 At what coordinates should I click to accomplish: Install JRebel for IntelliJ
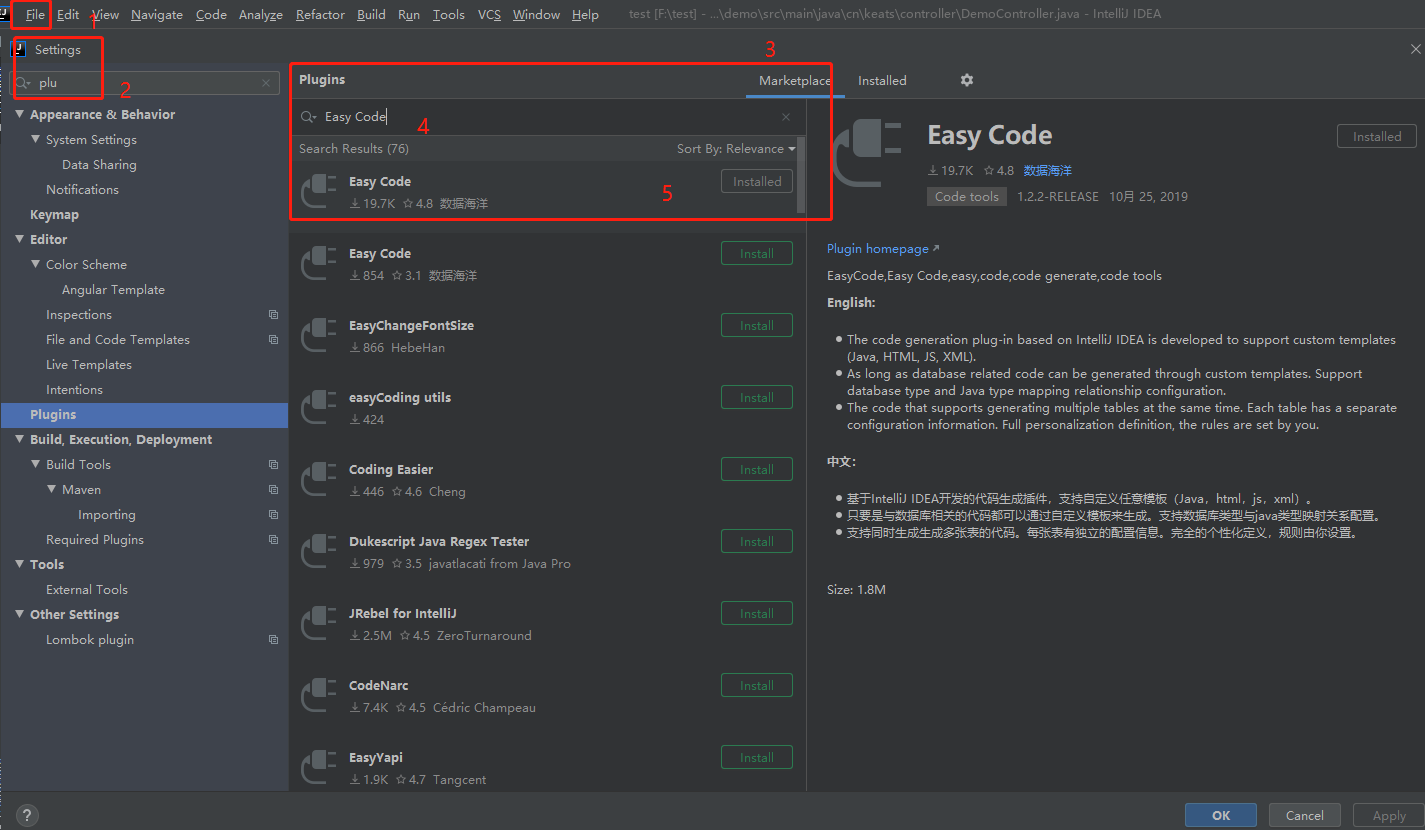pyautogui.click(x=756, y=613)
